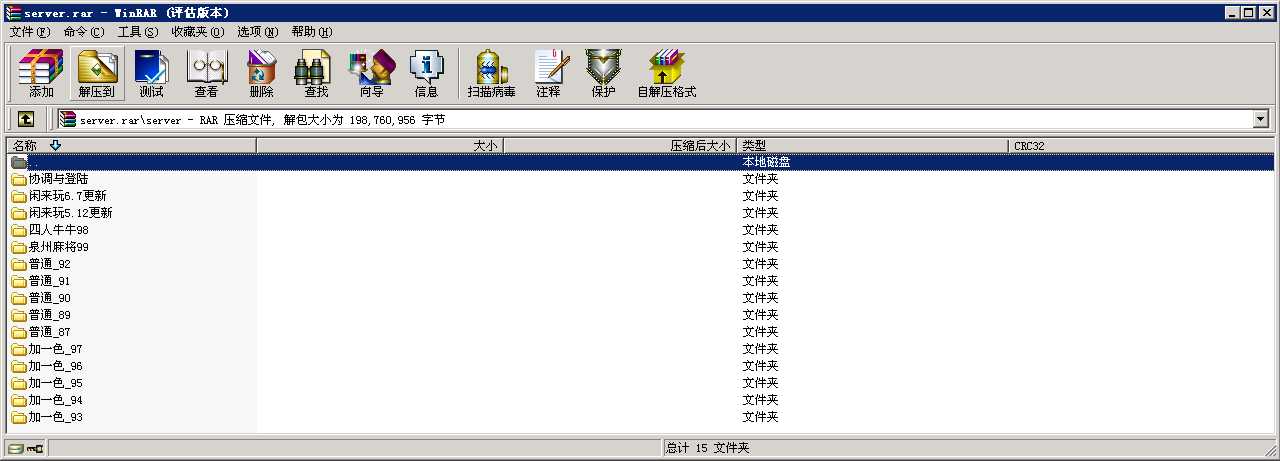Open the 文件 (File) menu
This screenshot has height=461, width=1280.
pos(29,32)
